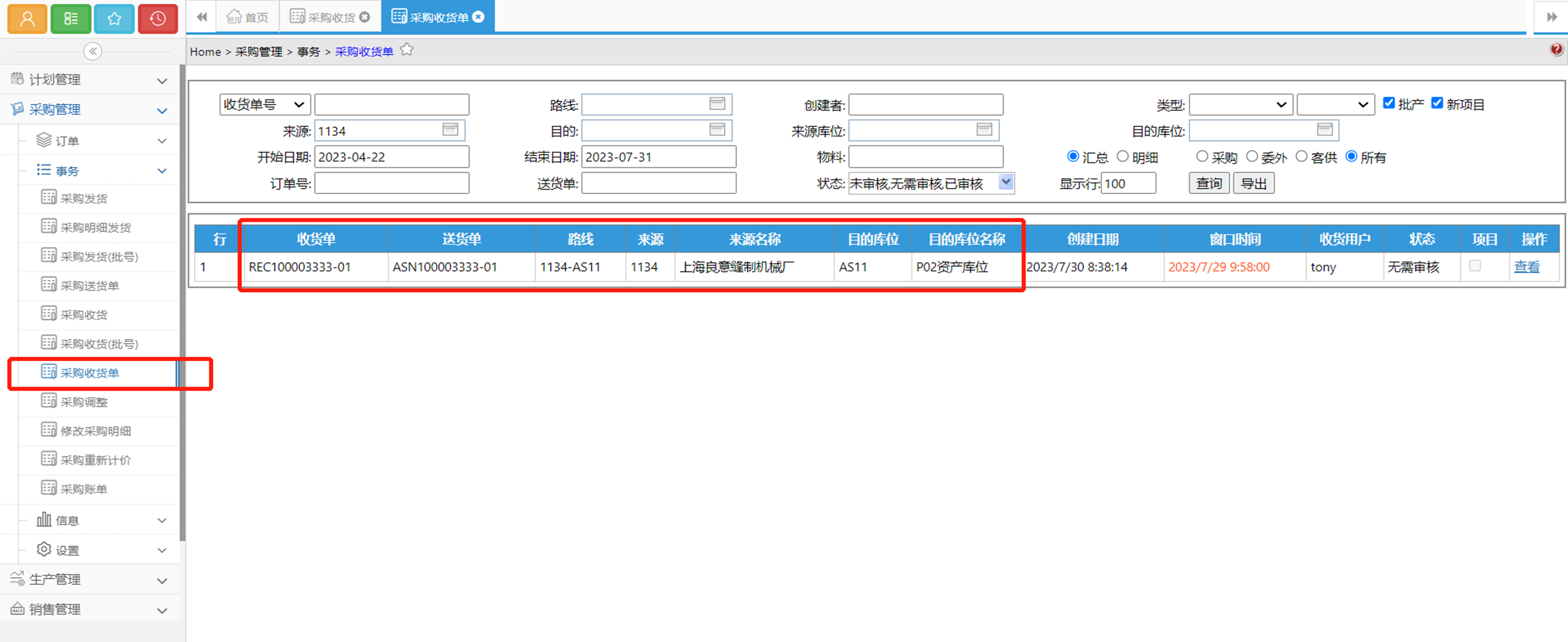This screenshot has height=642, width=1568.
Task: Open the 目的 lookup icon
Action: pos(717,130)
